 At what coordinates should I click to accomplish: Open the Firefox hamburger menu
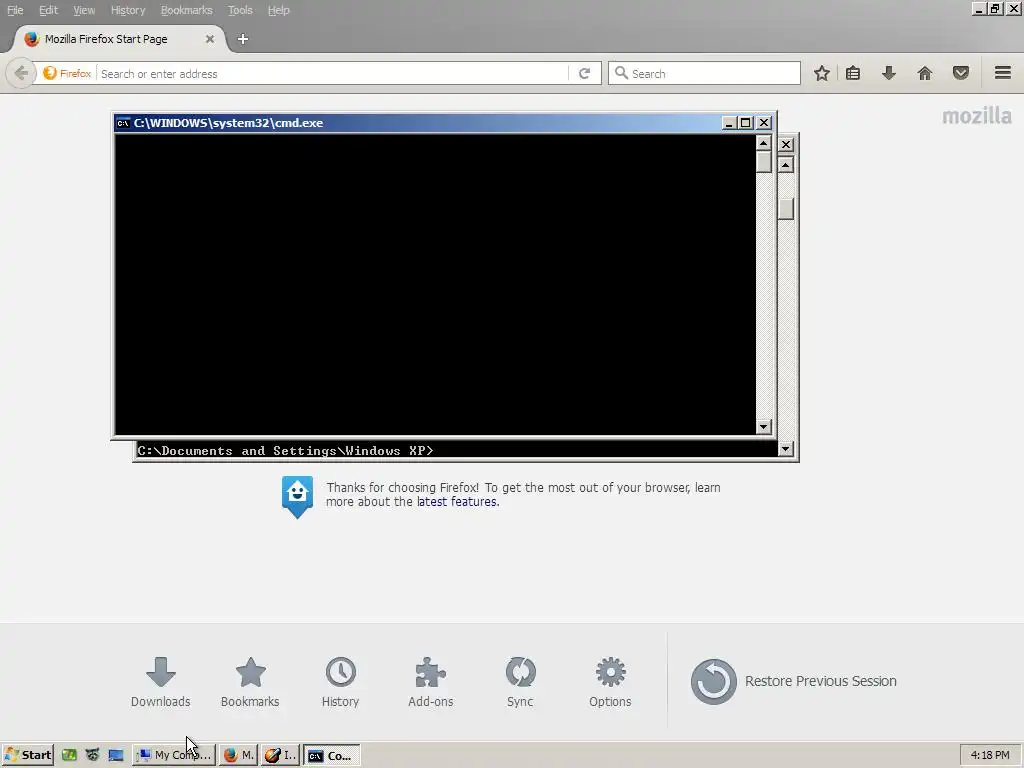[1003, 73]
